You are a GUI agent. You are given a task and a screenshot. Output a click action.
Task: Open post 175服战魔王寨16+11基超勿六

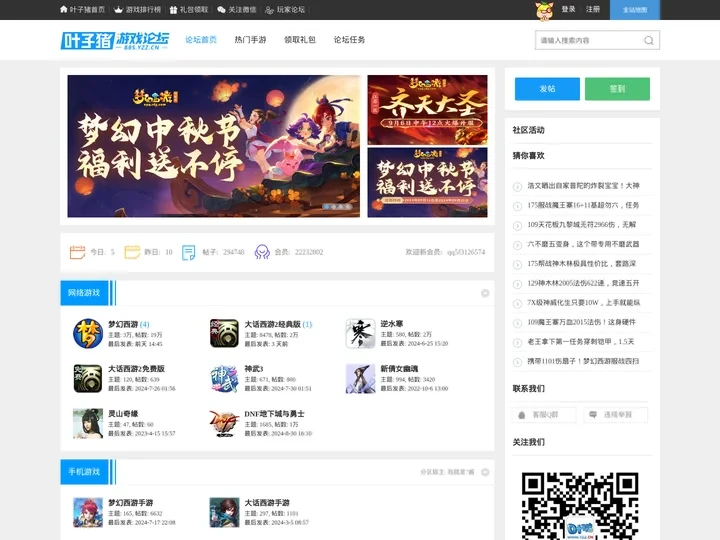point(583,205)
